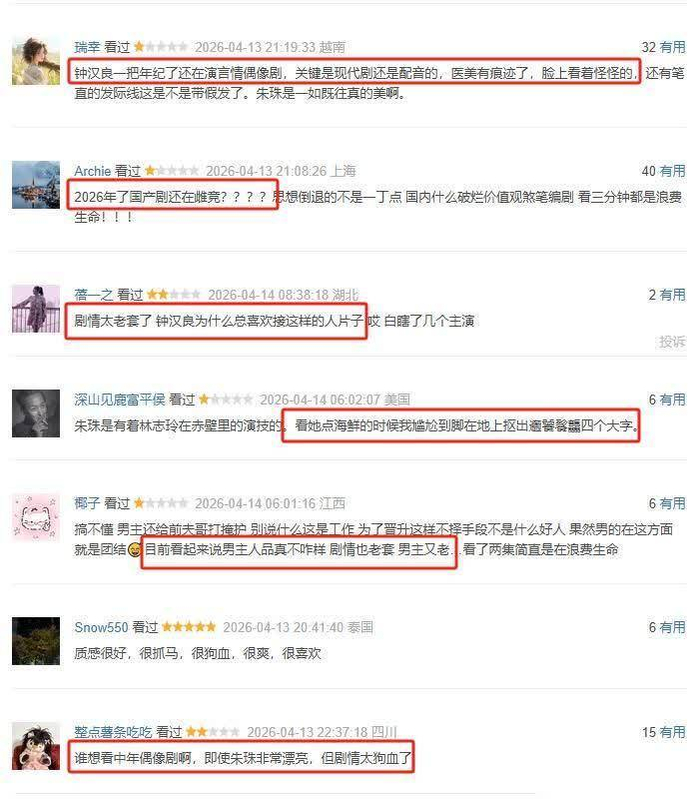Screen dimensions: 700x804
Task: Open Snow550's dark avatar
Action: point(36,641)
